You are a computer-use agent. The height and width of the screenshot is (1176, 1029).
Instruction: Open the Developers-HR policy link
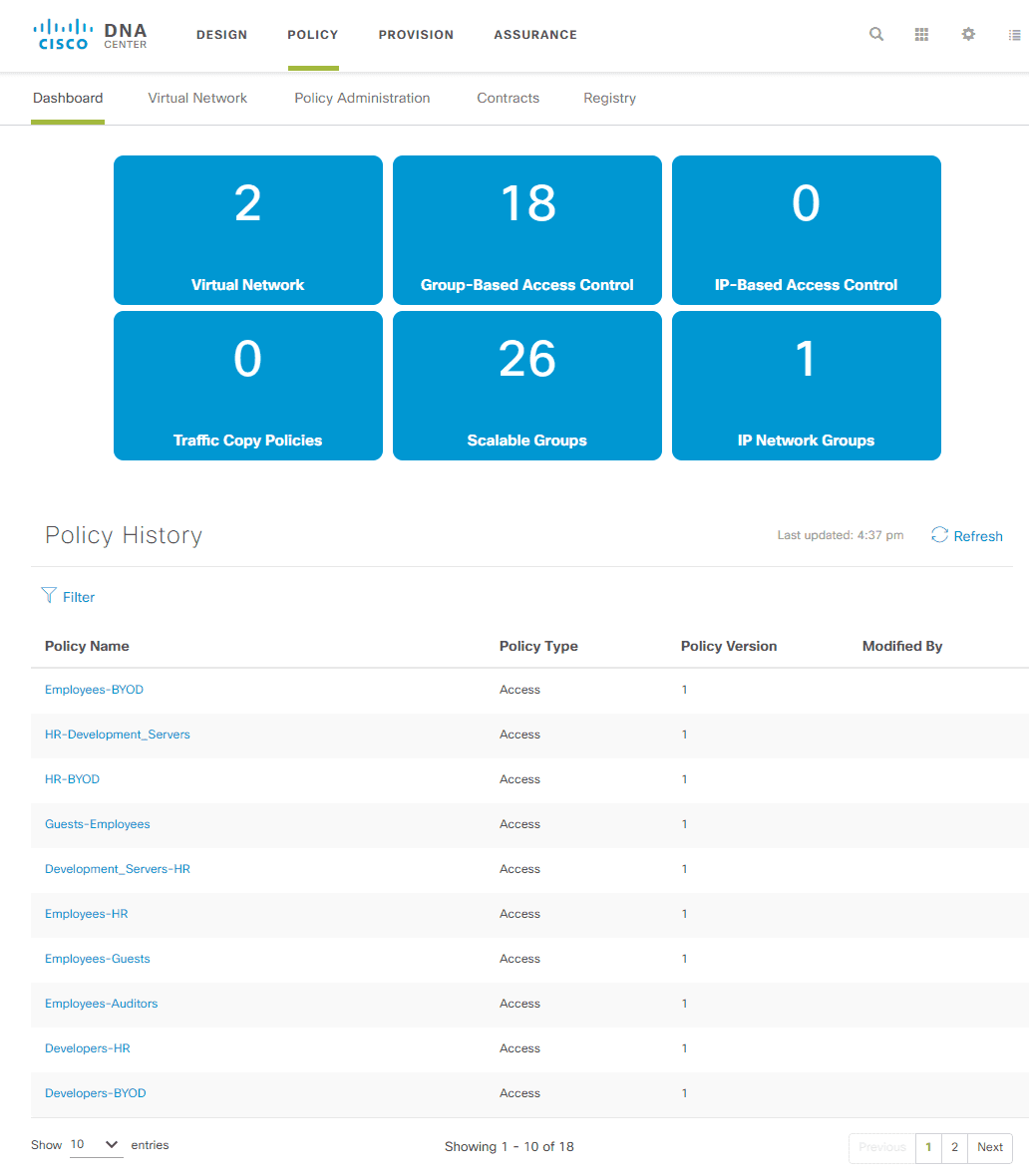click(87, 1048)
